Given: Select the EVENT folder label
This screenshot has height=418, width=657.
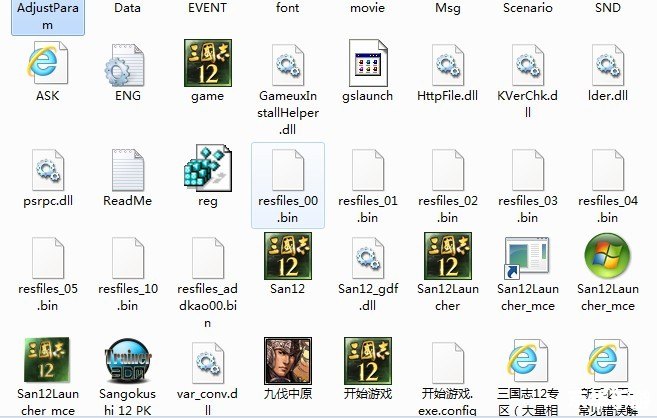Looking at the screenshot, I should 207,8.
